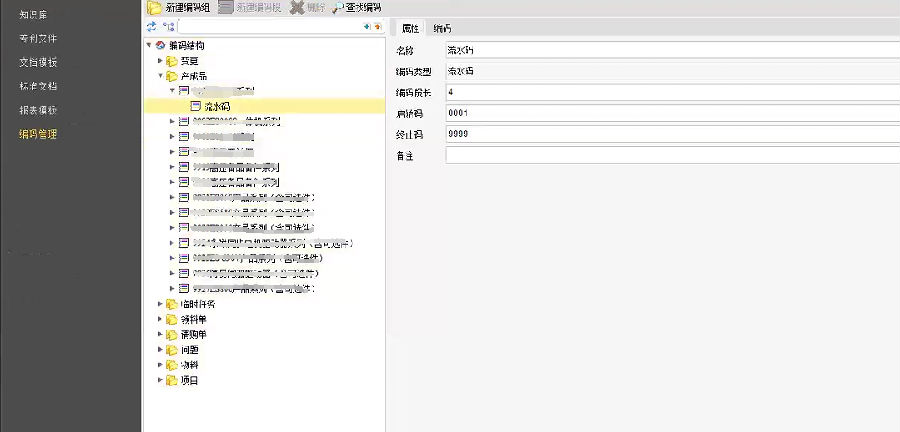Click the 领料单 folder icon

[172, 319]
